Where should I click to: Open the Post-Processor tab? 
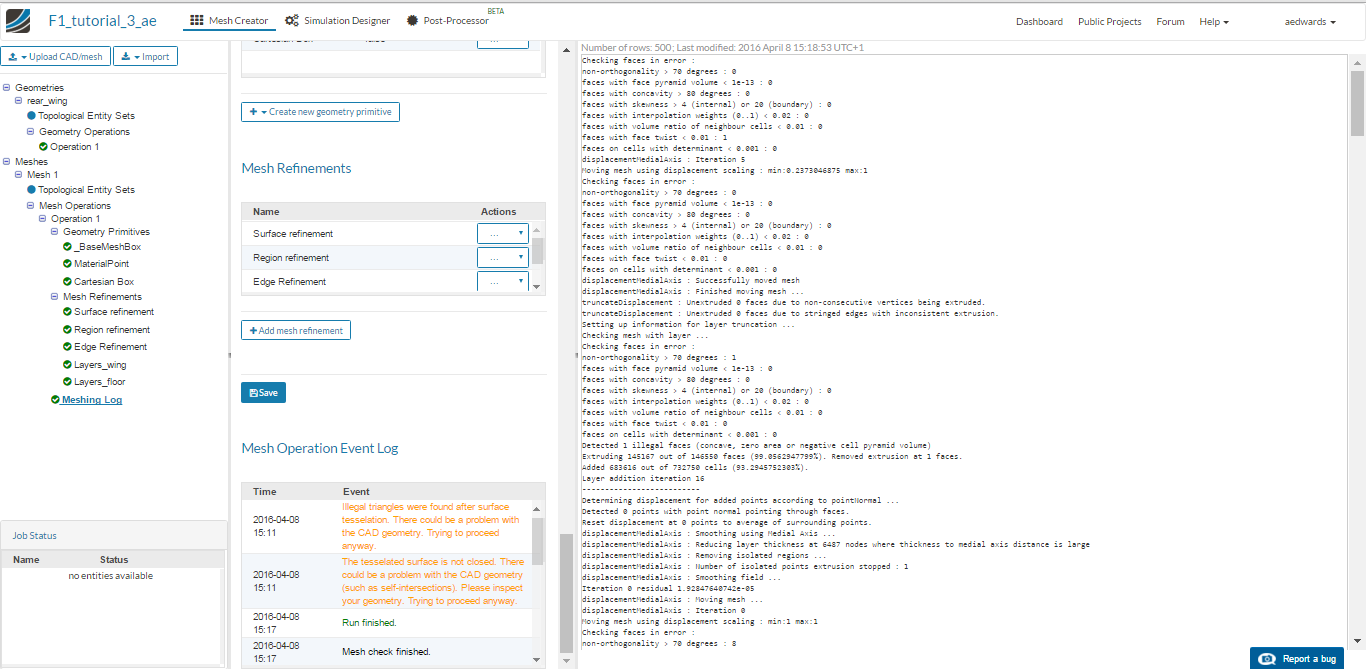click(448, 21)
